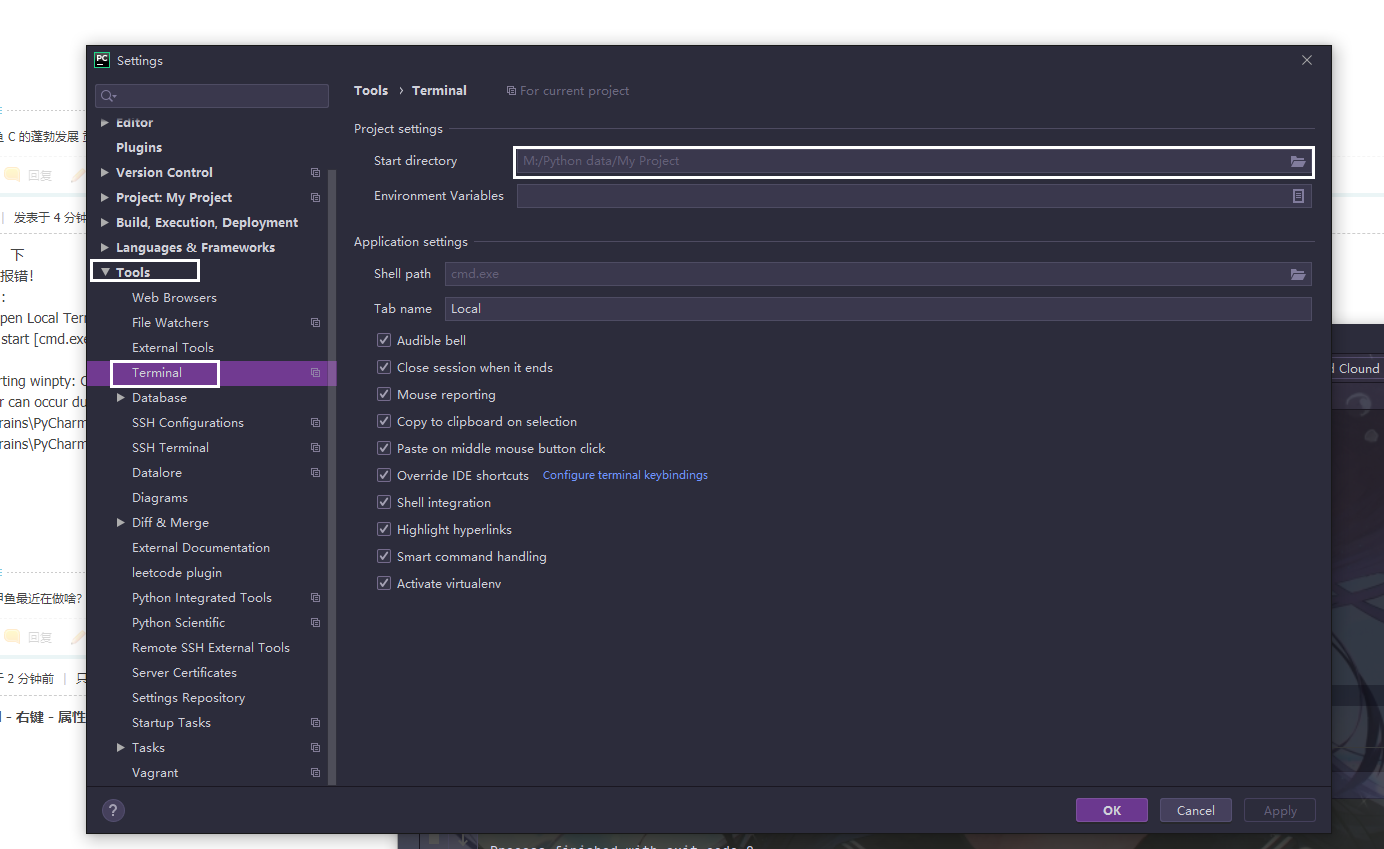
Task: Expand the Database node arrow
Action: pos(121,398)
